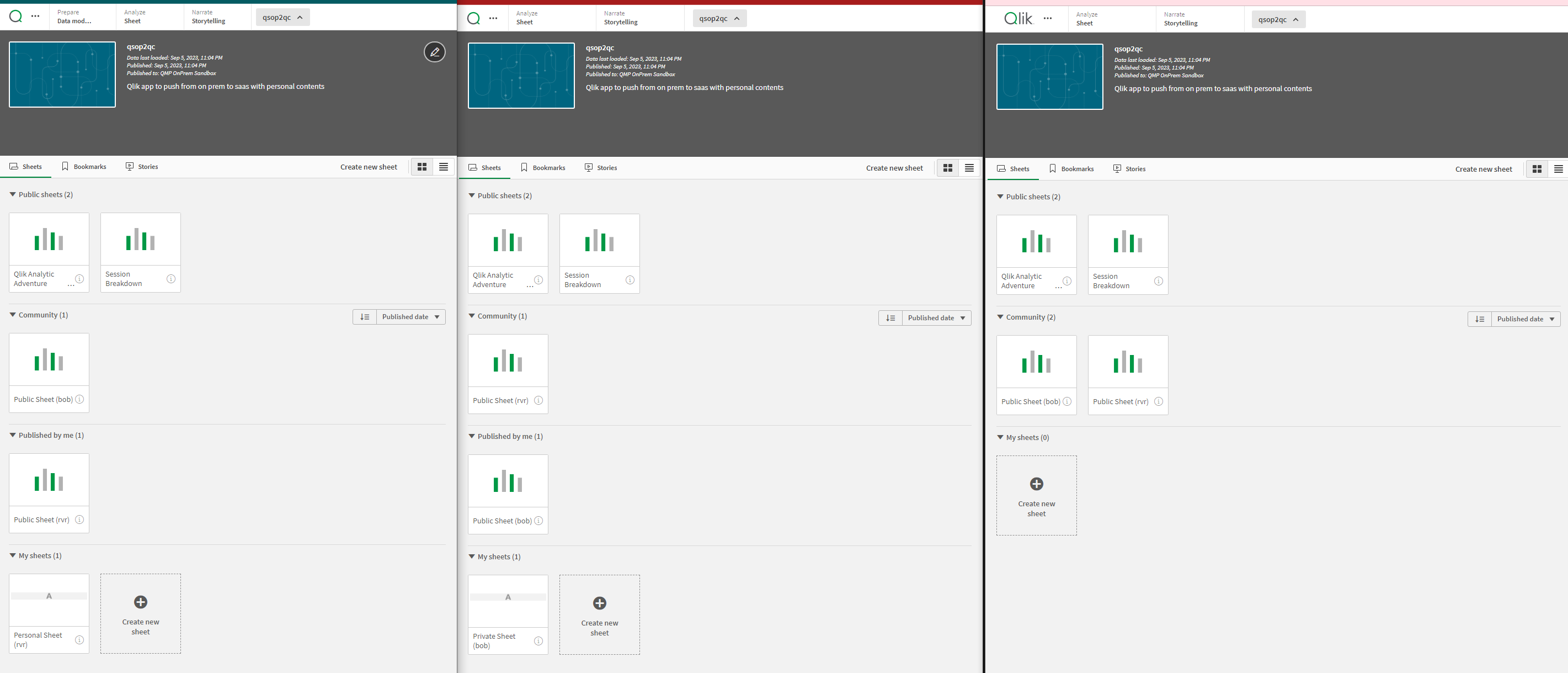Image resolution: width=1568 pixels, height=673 pixels.
Task: Switch to list view in the left window
Action: click(444, 167)
